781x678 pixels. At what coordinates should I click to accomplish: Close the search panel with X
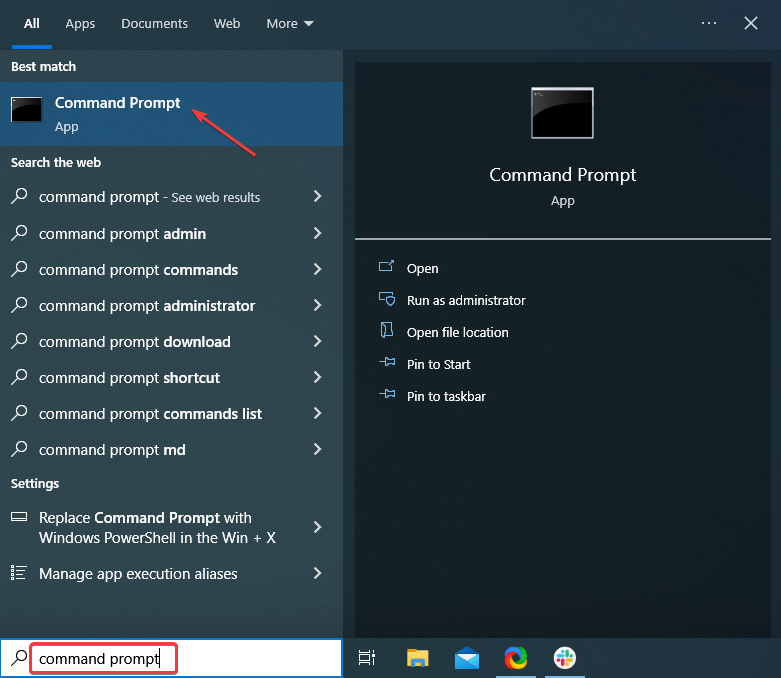pos(751,23)
